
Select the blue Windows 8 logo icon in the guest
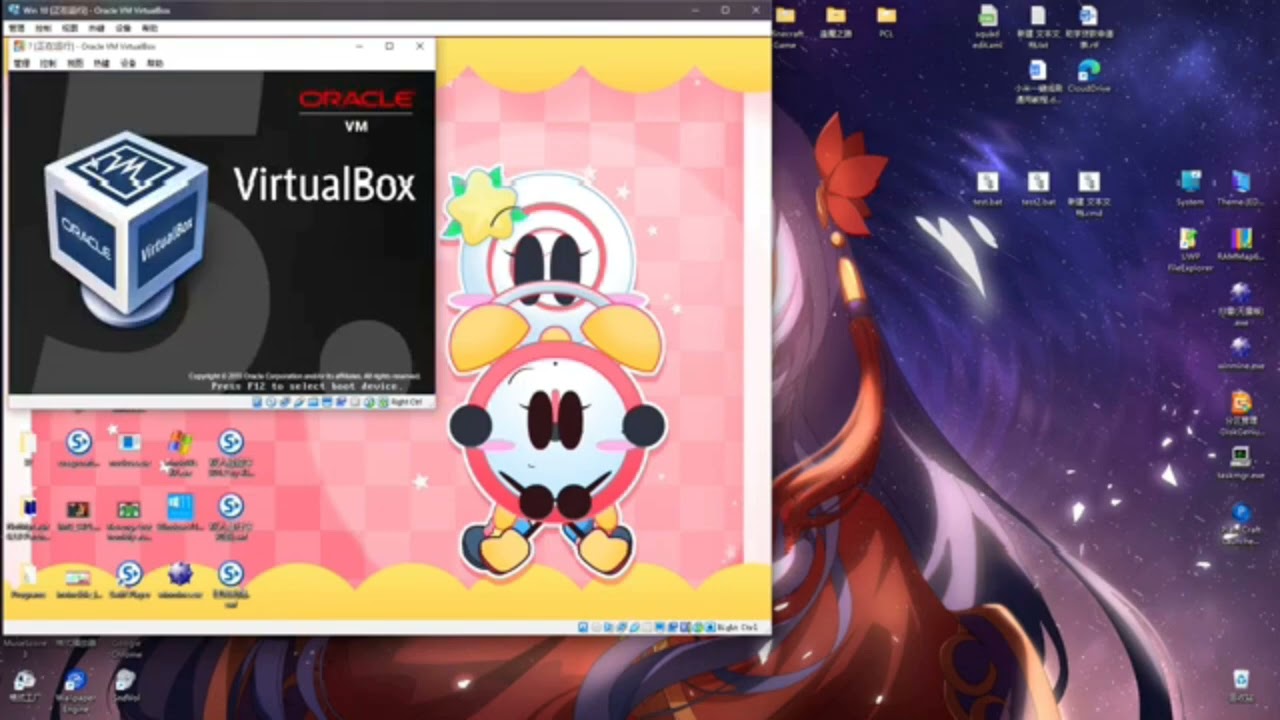point(180,512)
